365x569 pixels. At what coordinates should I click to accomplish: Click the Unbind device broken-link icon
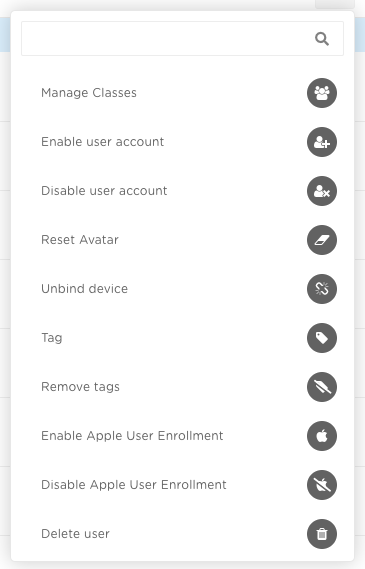point(322,289)
